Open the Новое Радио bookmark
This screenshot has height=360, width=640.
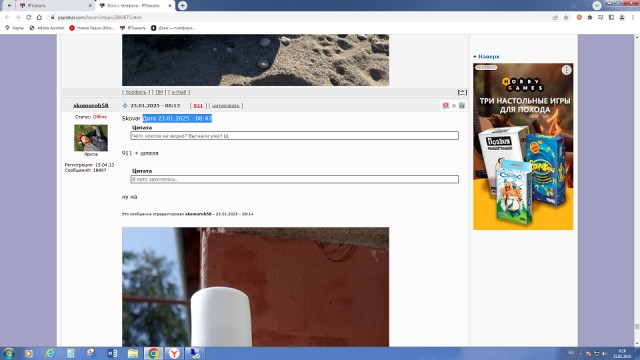92,28
